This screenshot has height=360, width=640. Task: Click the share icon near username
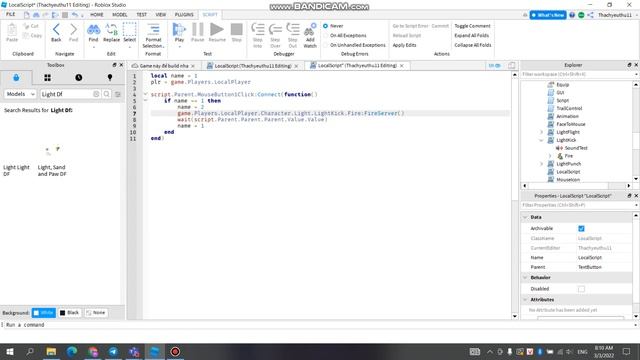591,15
